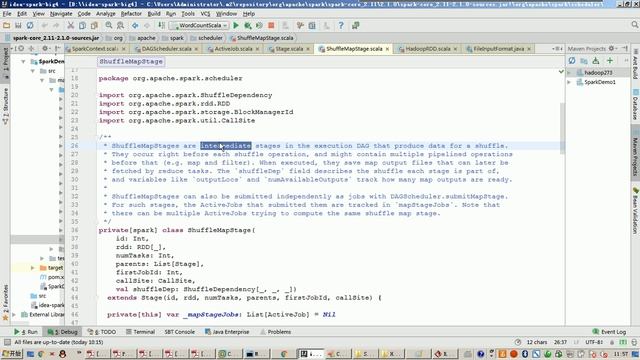Toggle the Ant Build side panel
Viewport: 640px width, 360px height.
pos(635,64)
